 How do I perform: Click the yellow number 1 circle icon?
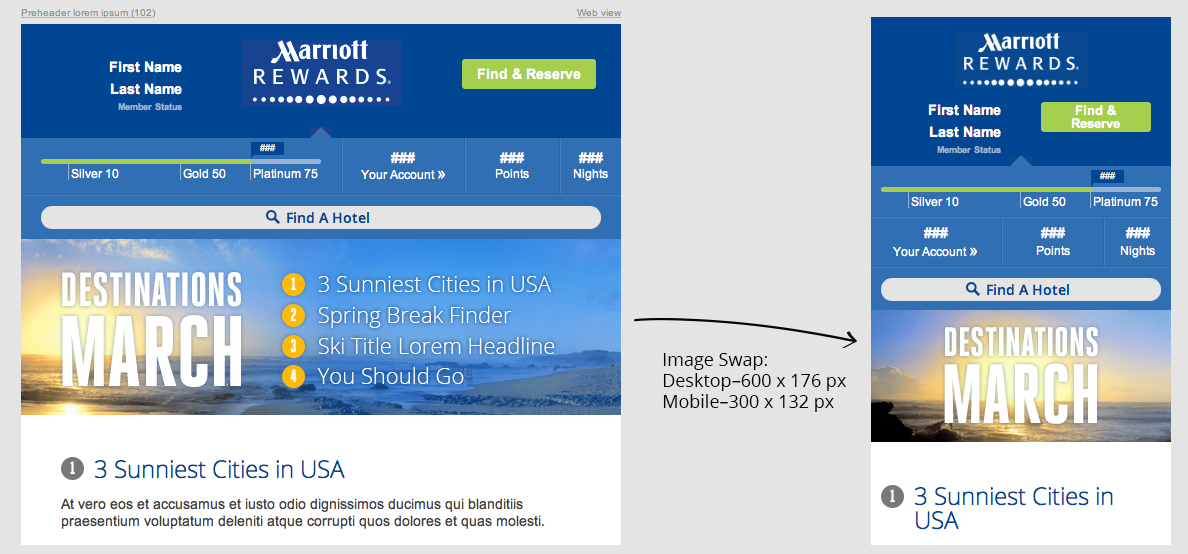tap(293, 285)
